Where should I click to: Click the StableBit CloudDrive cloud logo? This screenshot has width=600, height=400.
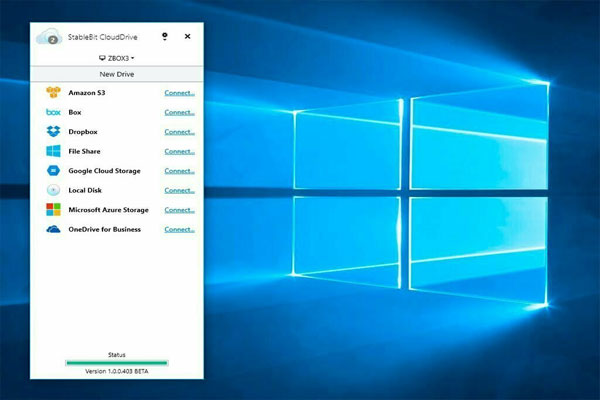pos(49,37)
